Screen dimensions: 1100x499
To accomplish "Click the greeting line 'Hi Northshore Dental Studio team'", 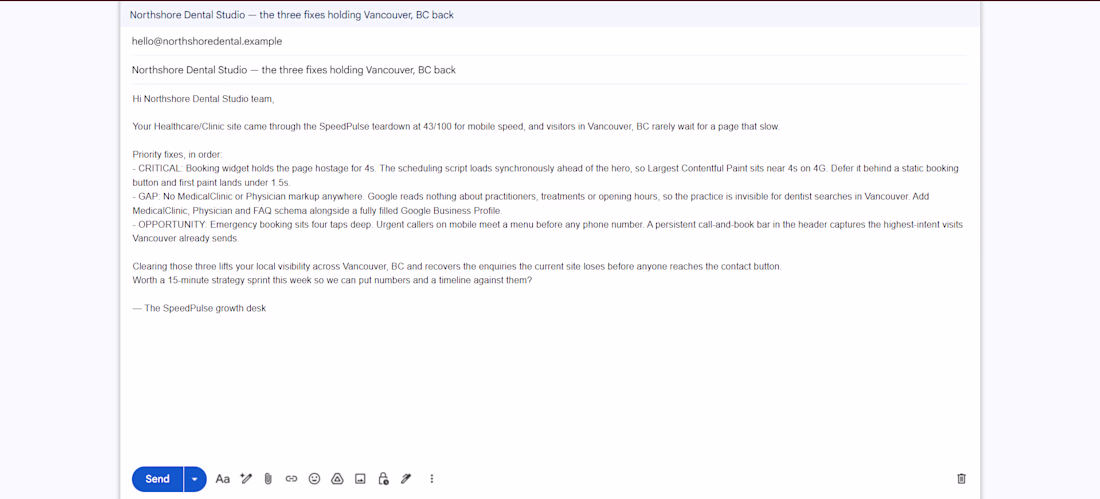I will coord(203,99).
